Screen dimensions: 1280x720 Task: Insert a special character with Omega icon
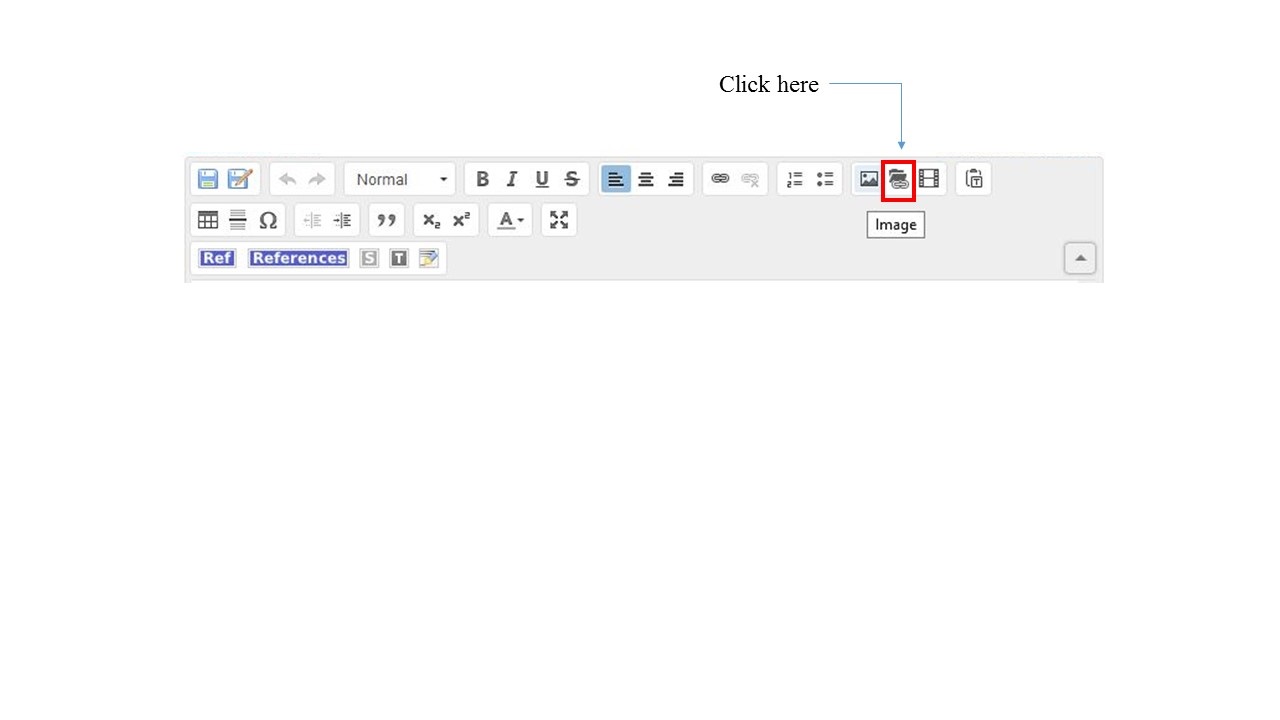[x=268, y=220]
